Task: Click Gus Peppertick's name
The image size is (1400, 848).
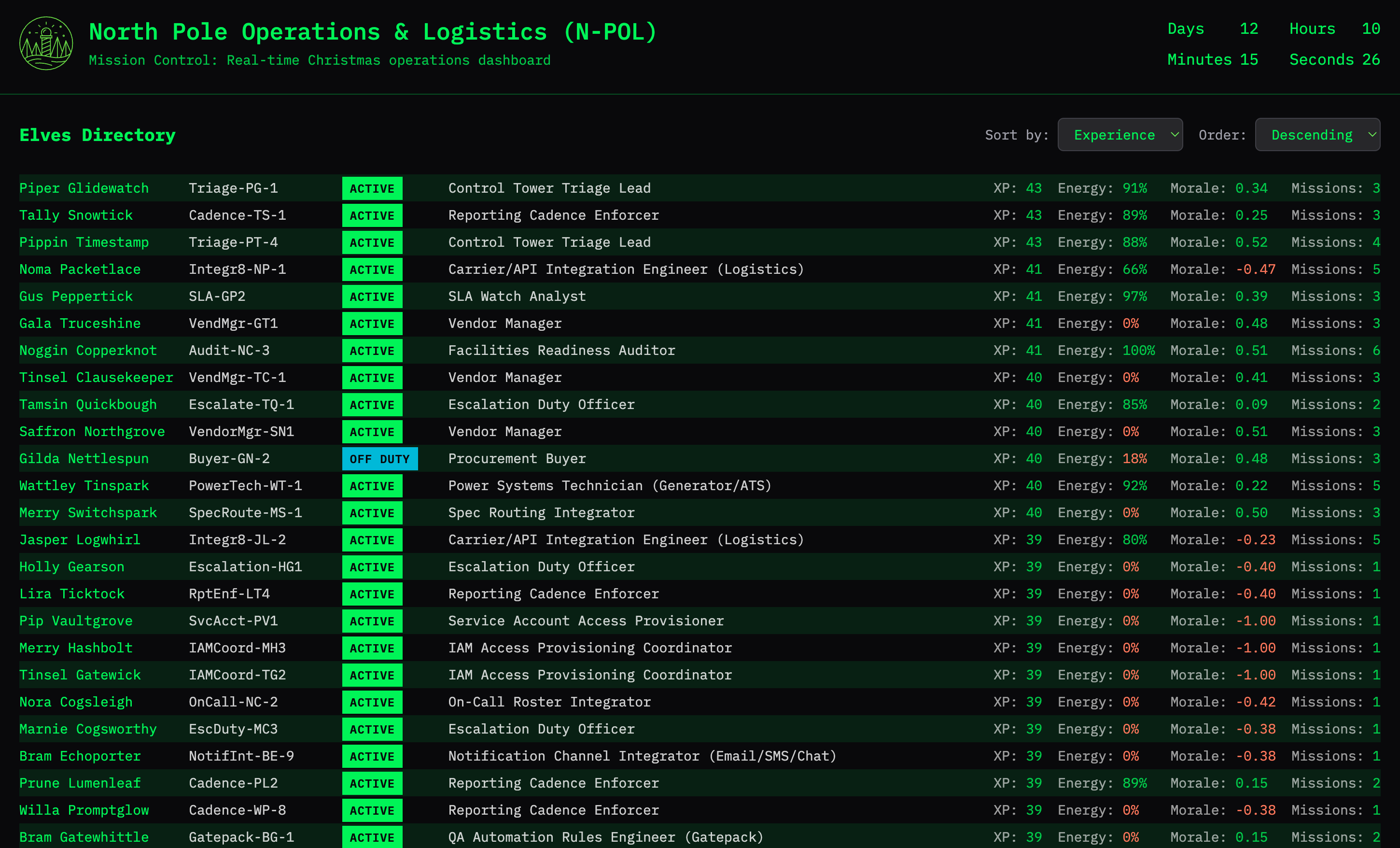Action: click(x=76, y=296)
